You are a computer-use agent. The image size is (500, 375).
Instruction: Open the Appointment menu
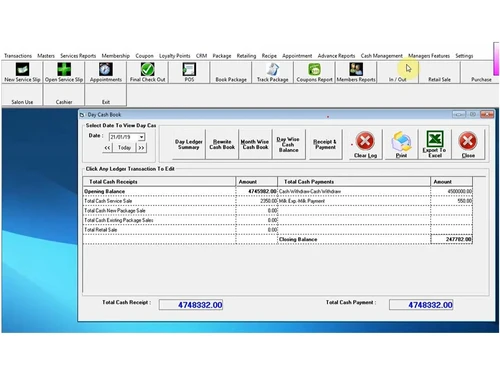[x=297, y=56]
